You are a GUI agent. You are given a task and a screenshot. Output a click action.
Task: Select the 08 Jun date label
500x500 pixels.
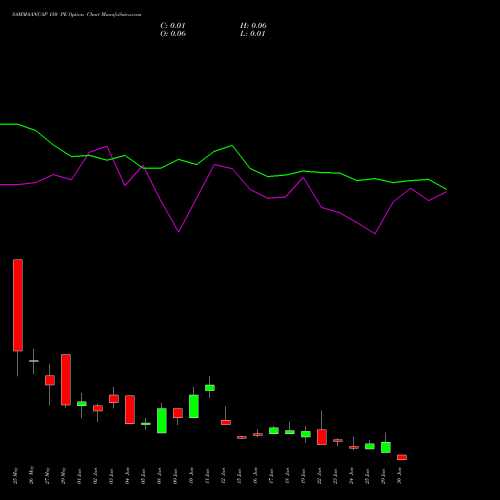159,476
